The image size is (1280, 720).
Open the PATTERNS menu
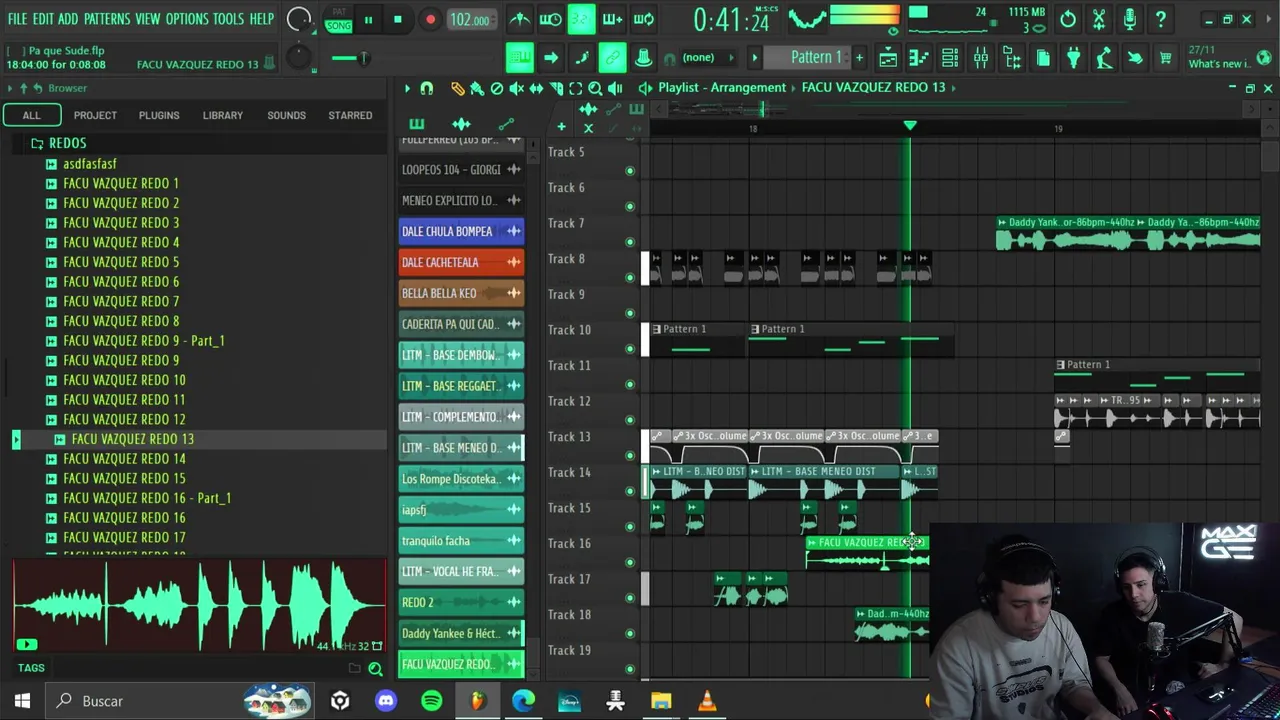[107, 19]
